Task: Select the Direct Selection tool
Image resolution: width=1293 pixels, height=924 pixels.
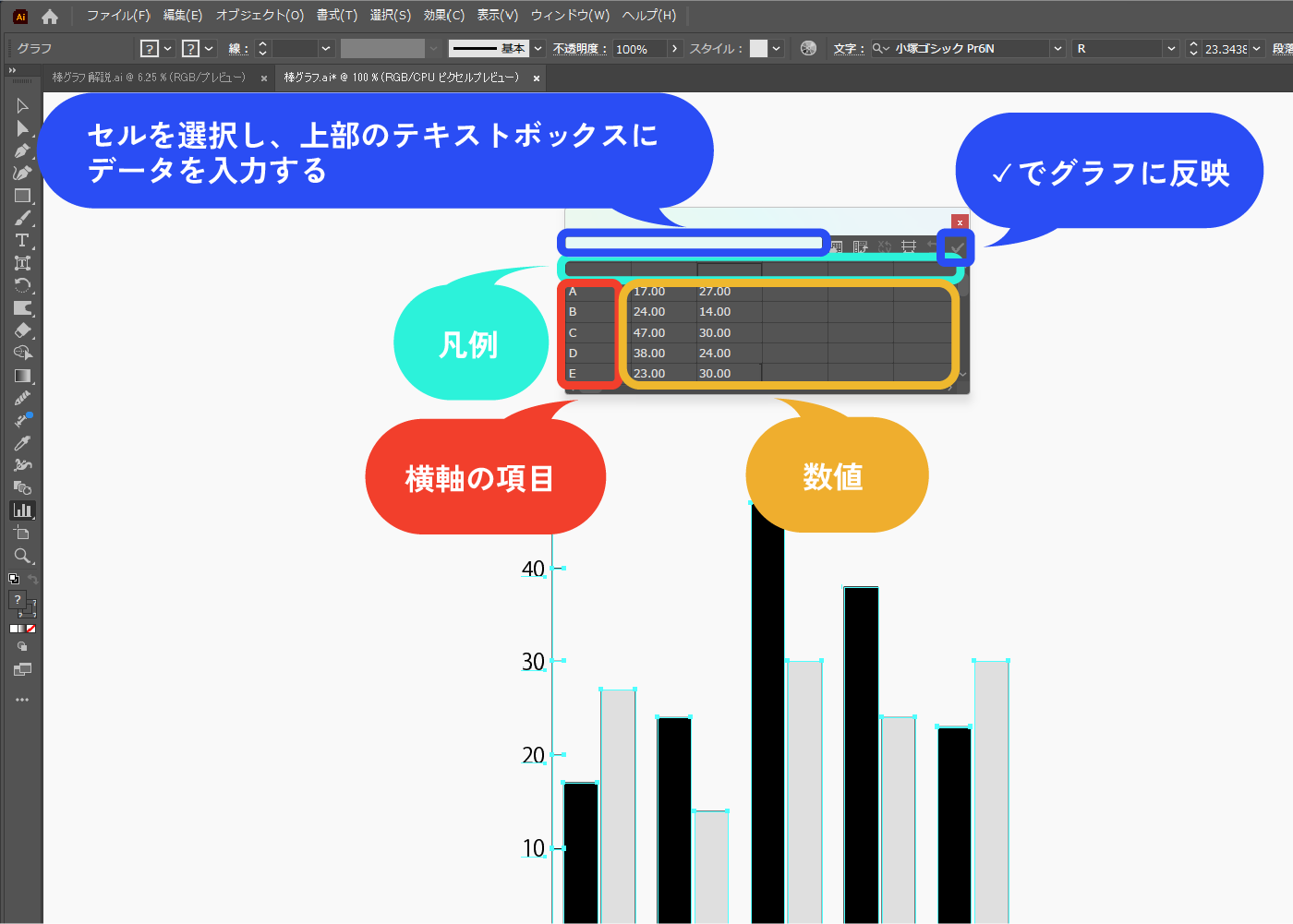Action: coord(22,128)
